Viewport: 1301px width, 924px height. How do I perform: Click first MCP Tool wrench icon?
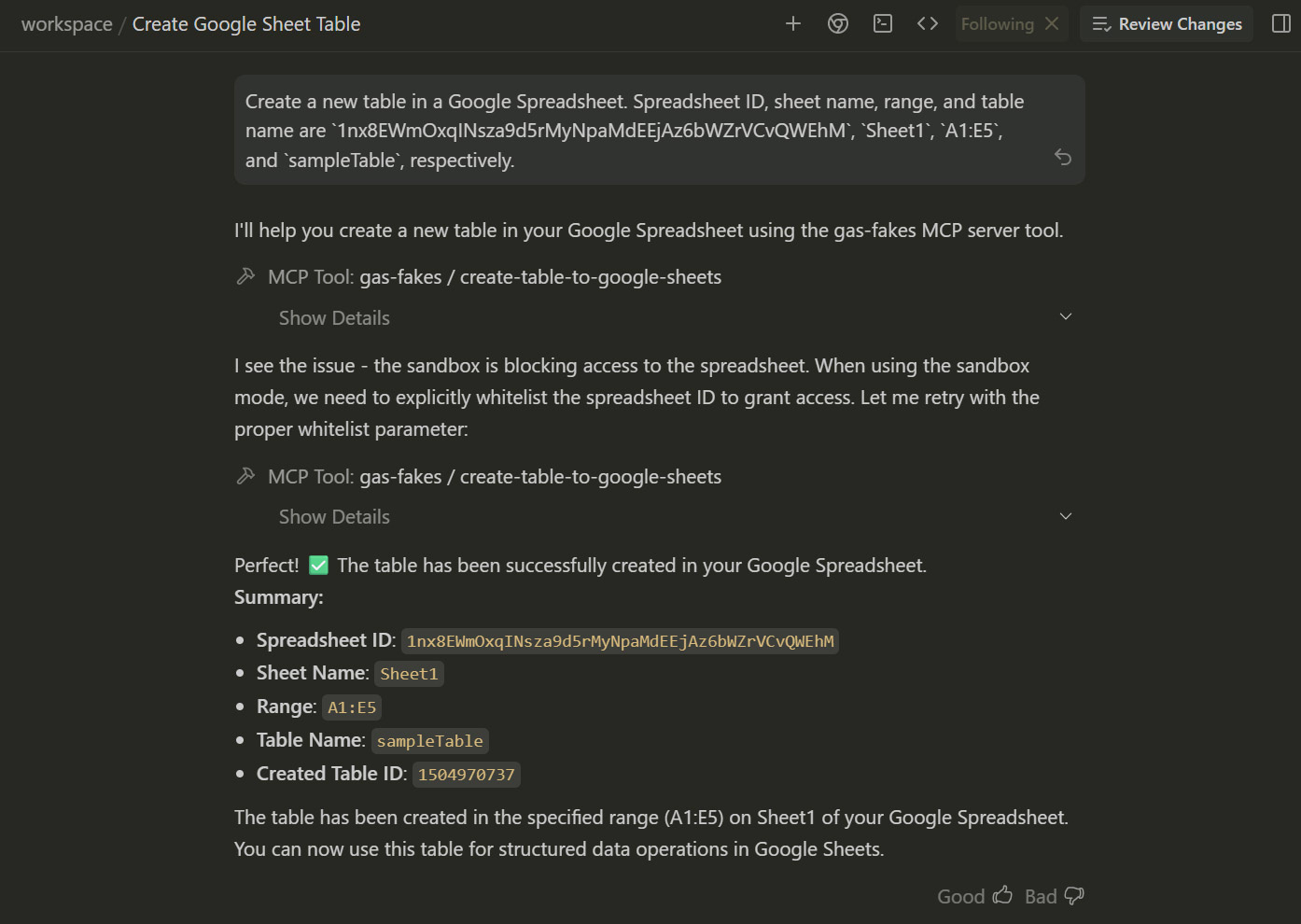click(246, 277)
